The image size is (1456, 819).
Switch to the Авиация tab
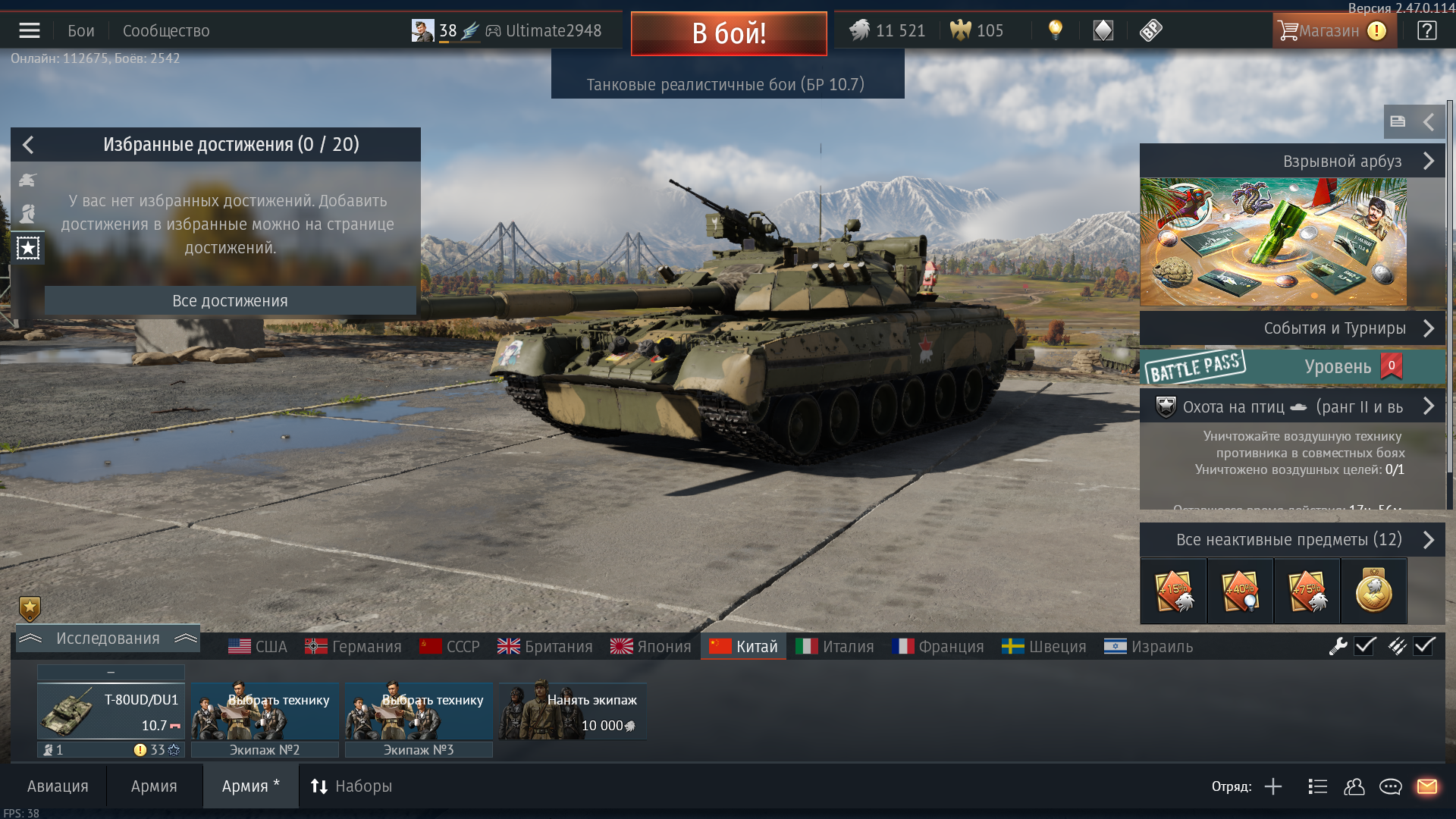tap(58, 786)
